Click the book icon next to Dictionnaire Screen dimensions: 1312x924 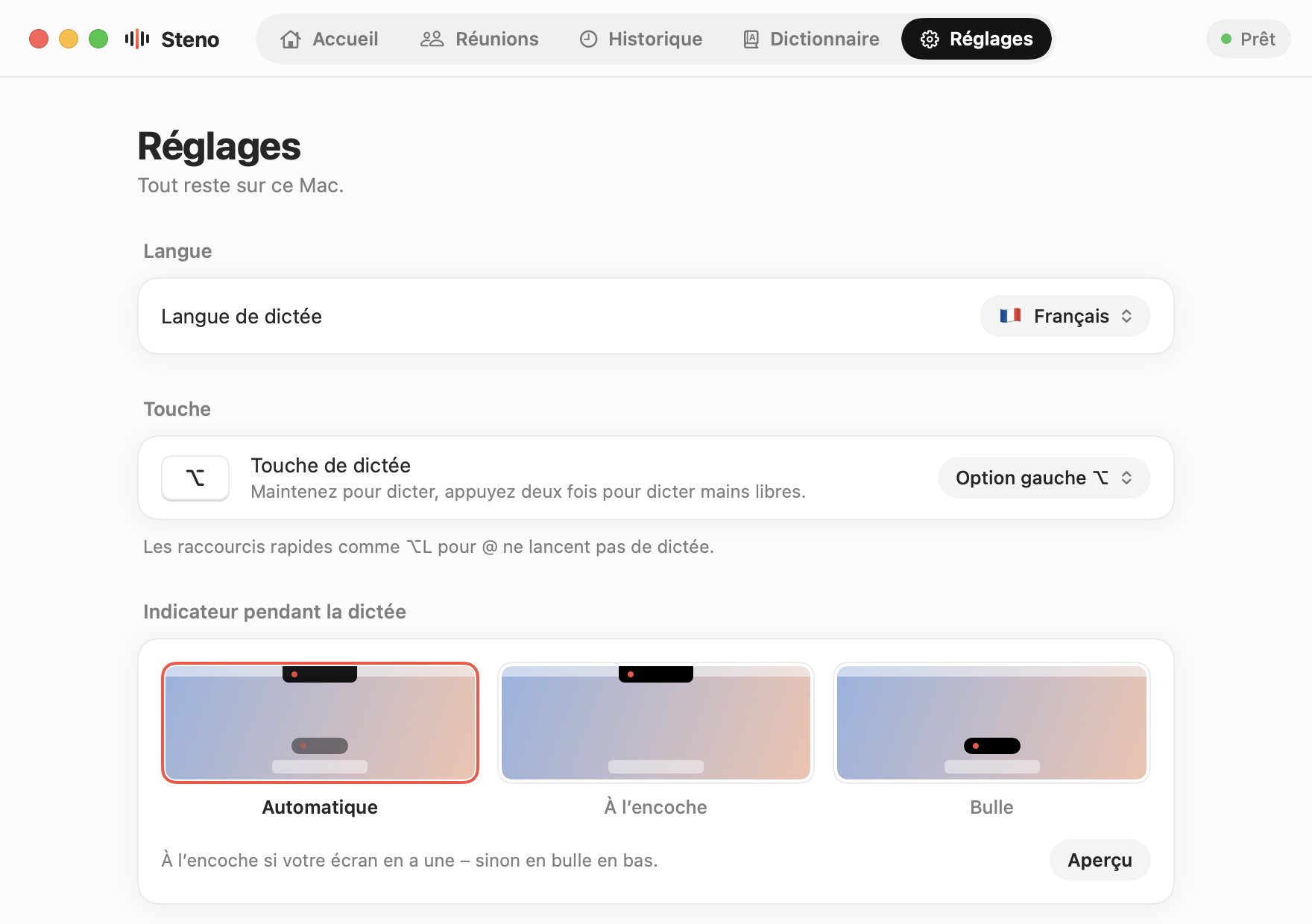click(751, 39)
